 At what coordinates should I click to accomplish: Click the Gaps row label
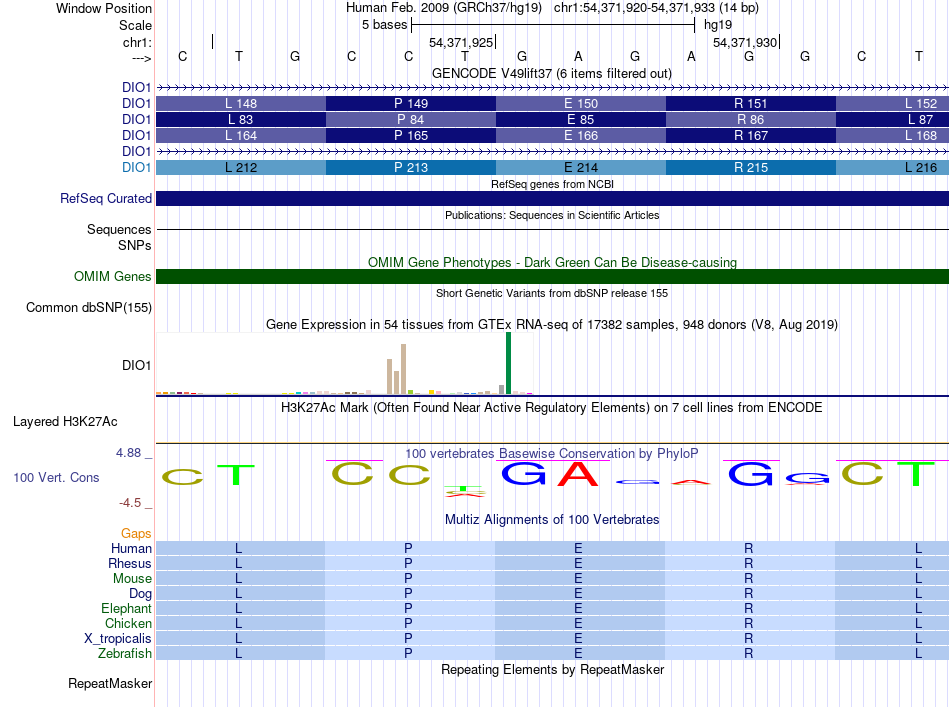[x=136, y=534]
